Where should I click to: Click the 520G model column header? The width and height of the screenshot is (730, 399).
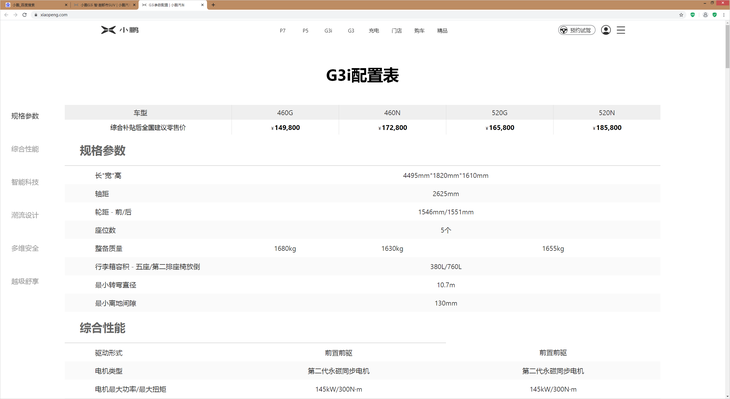500,113
